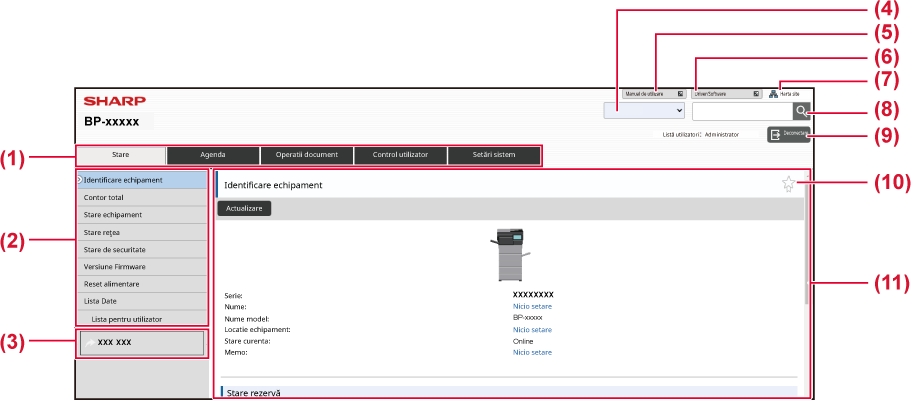
Task: Click the SHARP logo
Action: tap(114, 101)
